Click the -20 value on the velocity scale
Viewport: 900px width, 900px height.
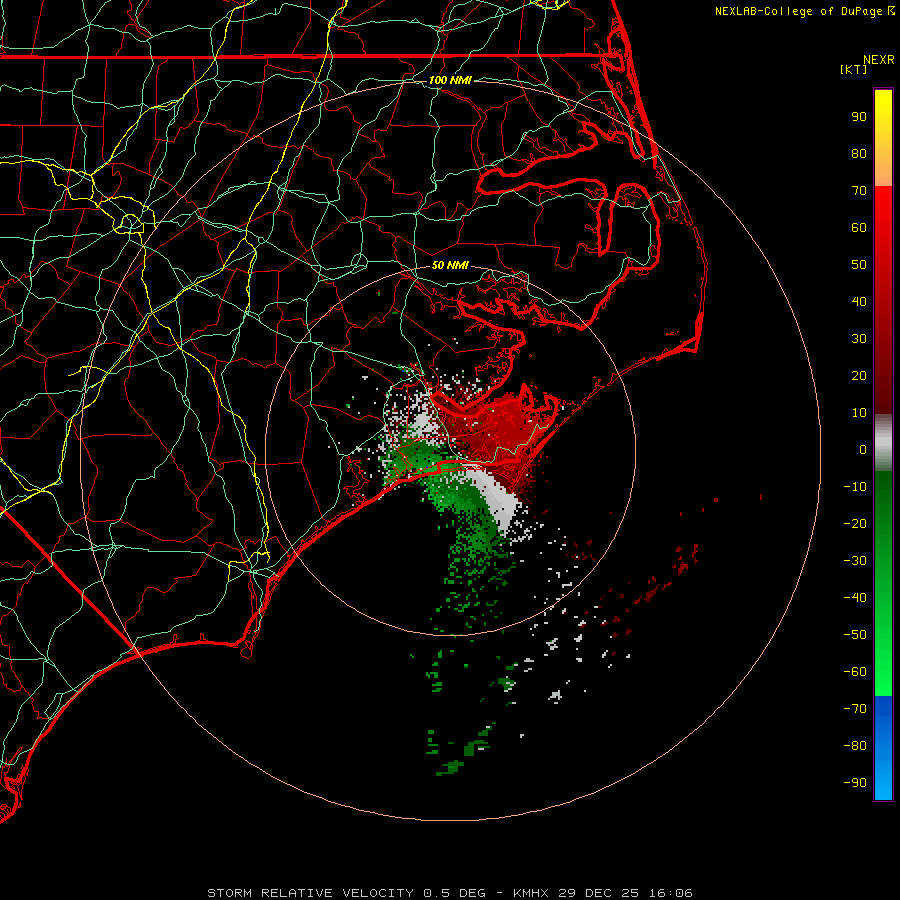point(855,523)
